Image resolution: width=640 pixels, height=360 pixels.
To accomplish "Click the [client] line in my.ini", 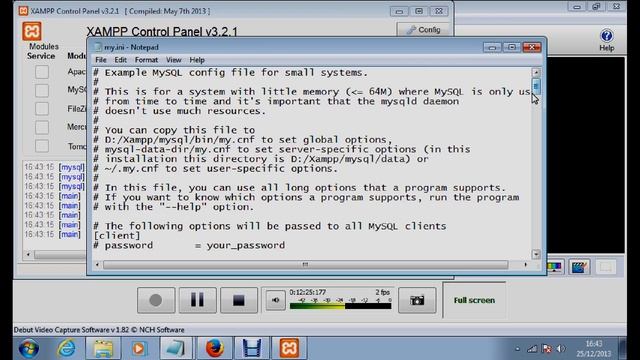I will (117, 236).
